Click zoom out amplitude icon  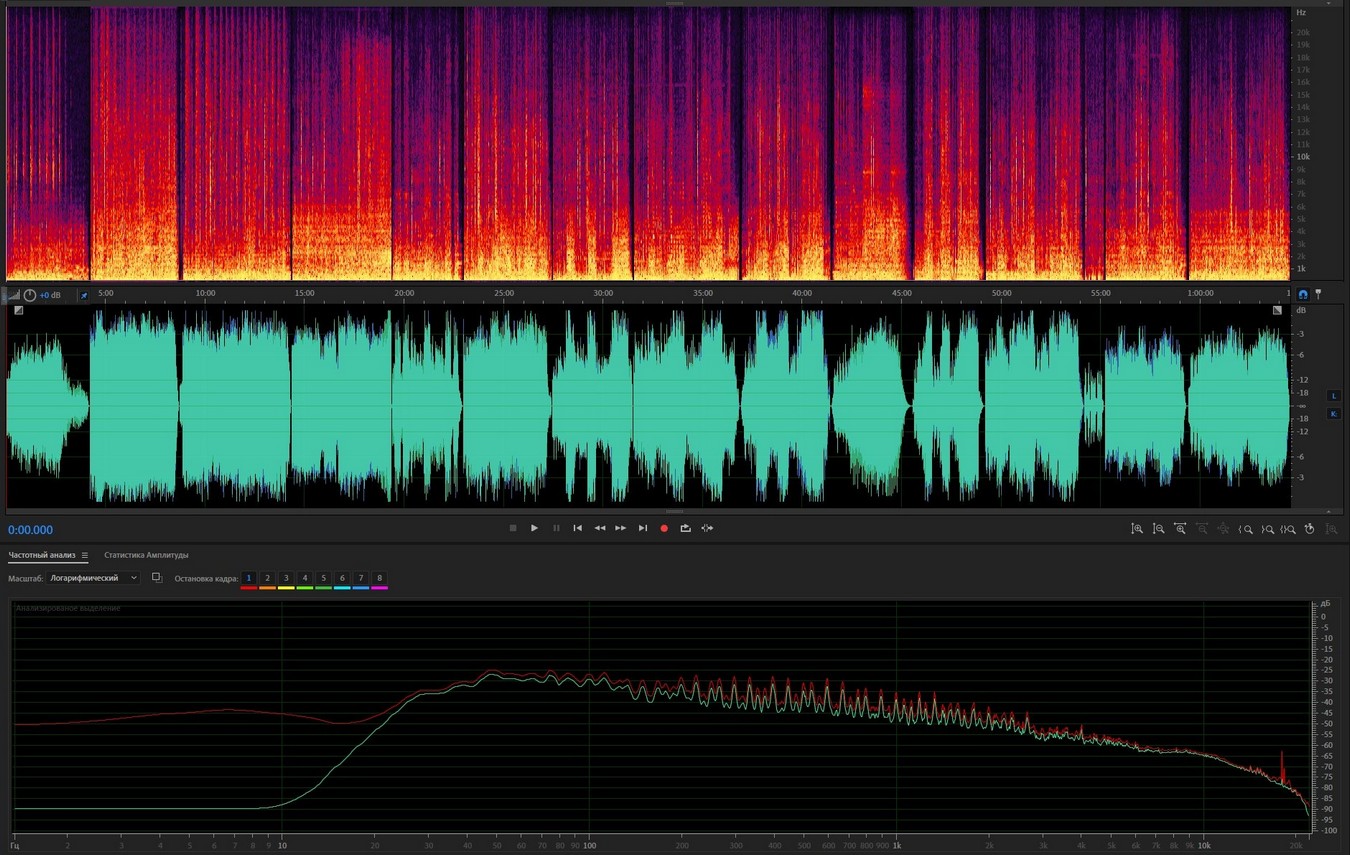point(1159,529)
